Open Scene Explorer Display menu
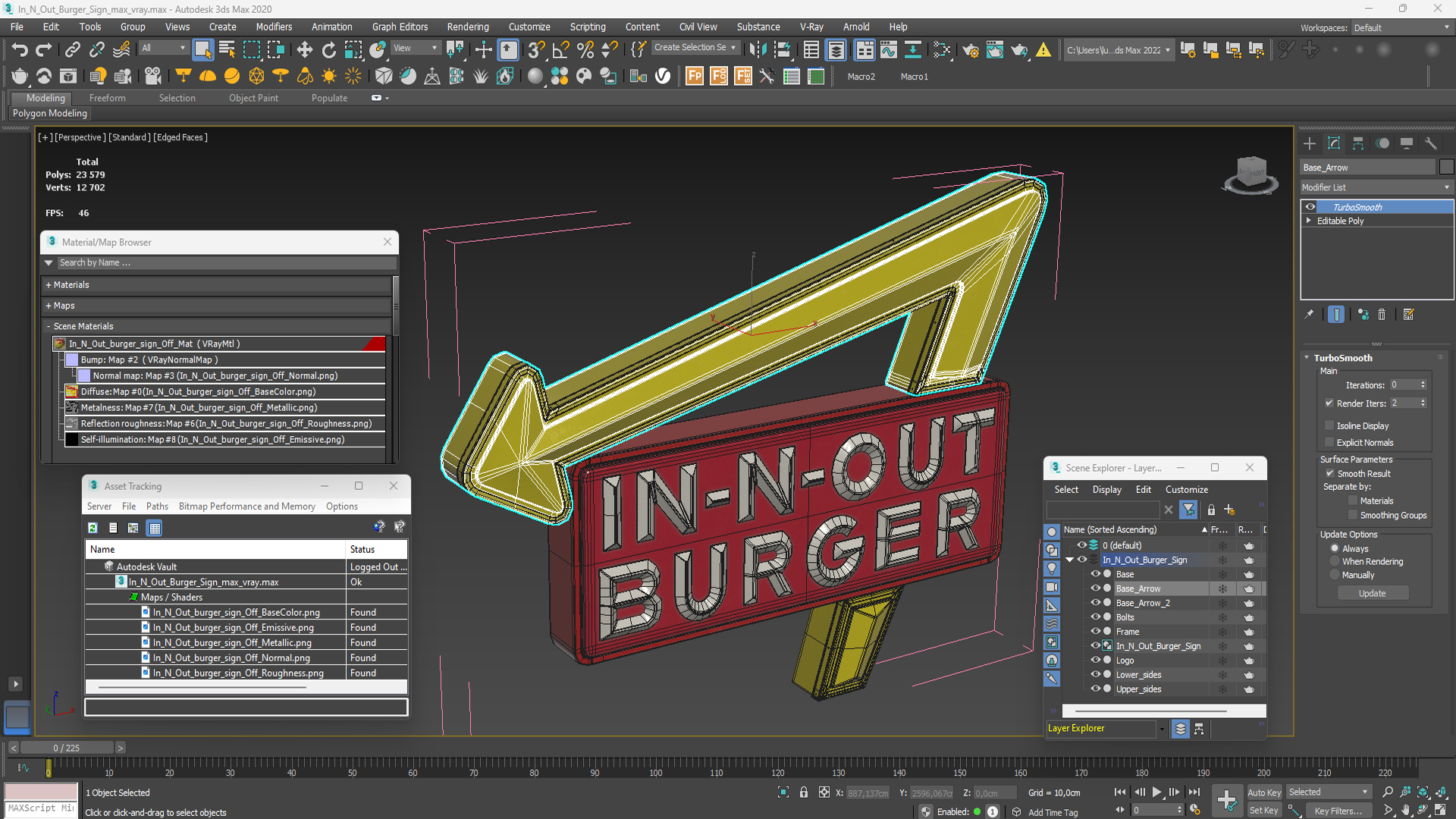 click(x=1106, y=489)
